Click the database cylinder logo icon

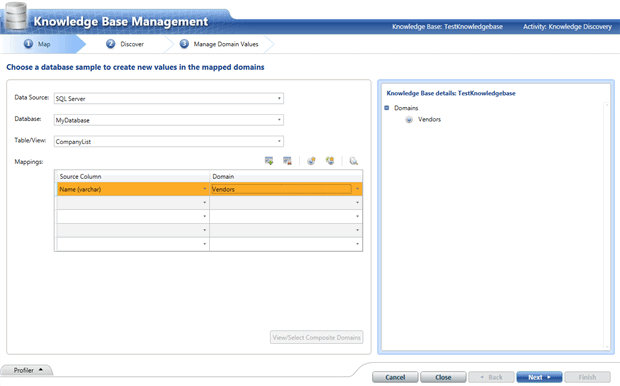[16, 16]
